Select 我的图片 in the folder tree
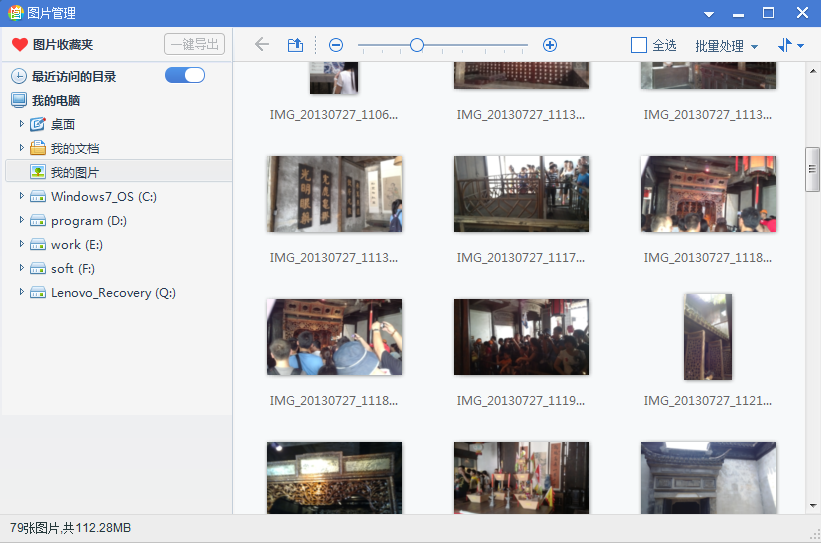 coord(75,172)
